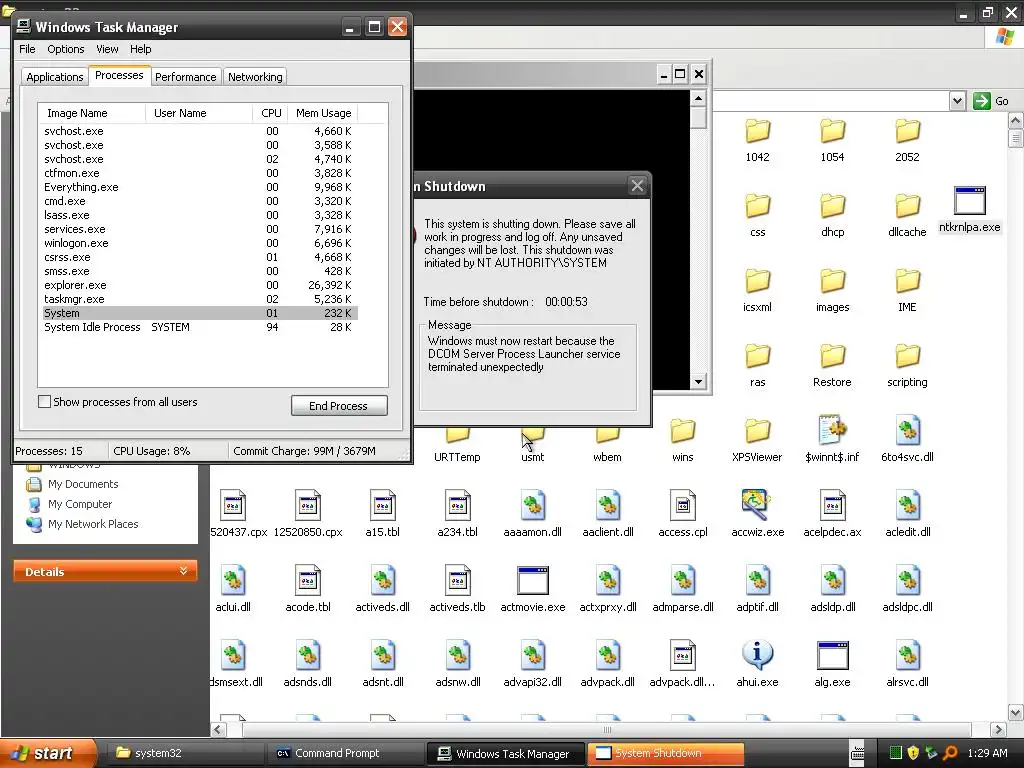Sort processes by Image Name column
1024x768 pixels.
pos(91,113)
